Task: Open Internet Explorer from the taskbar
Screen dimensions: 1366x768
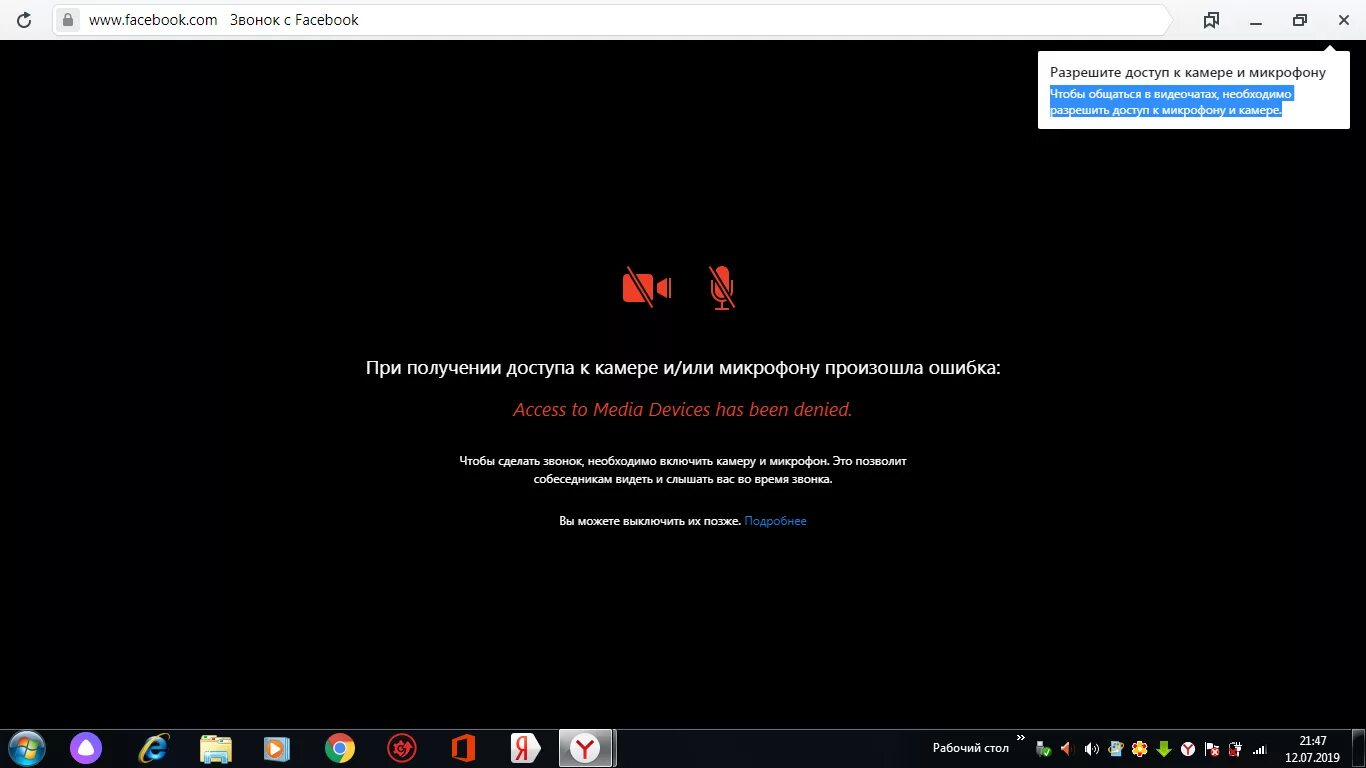Action: [x=153, y=748]
